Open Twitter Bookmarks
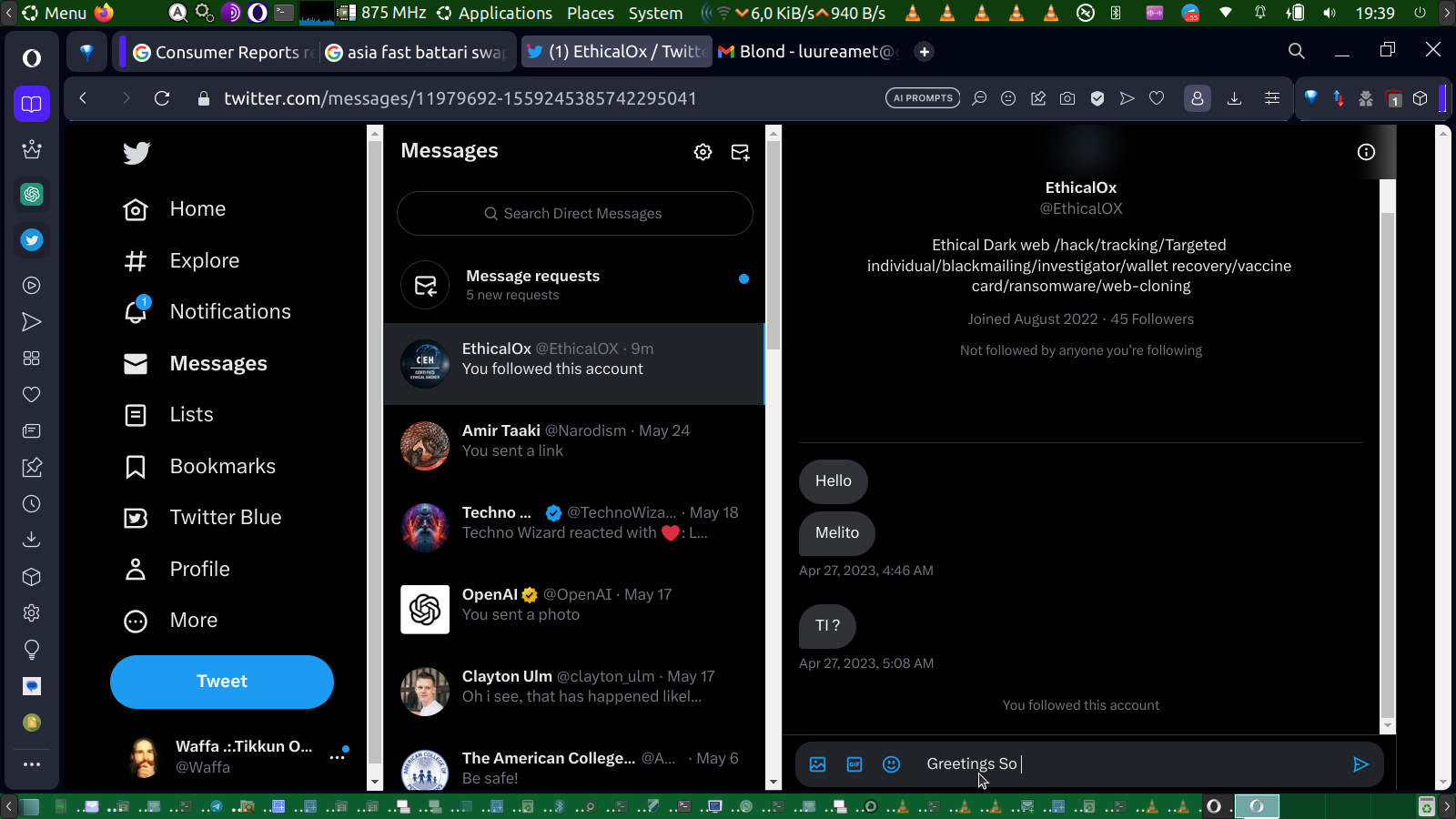 point(199,467)
